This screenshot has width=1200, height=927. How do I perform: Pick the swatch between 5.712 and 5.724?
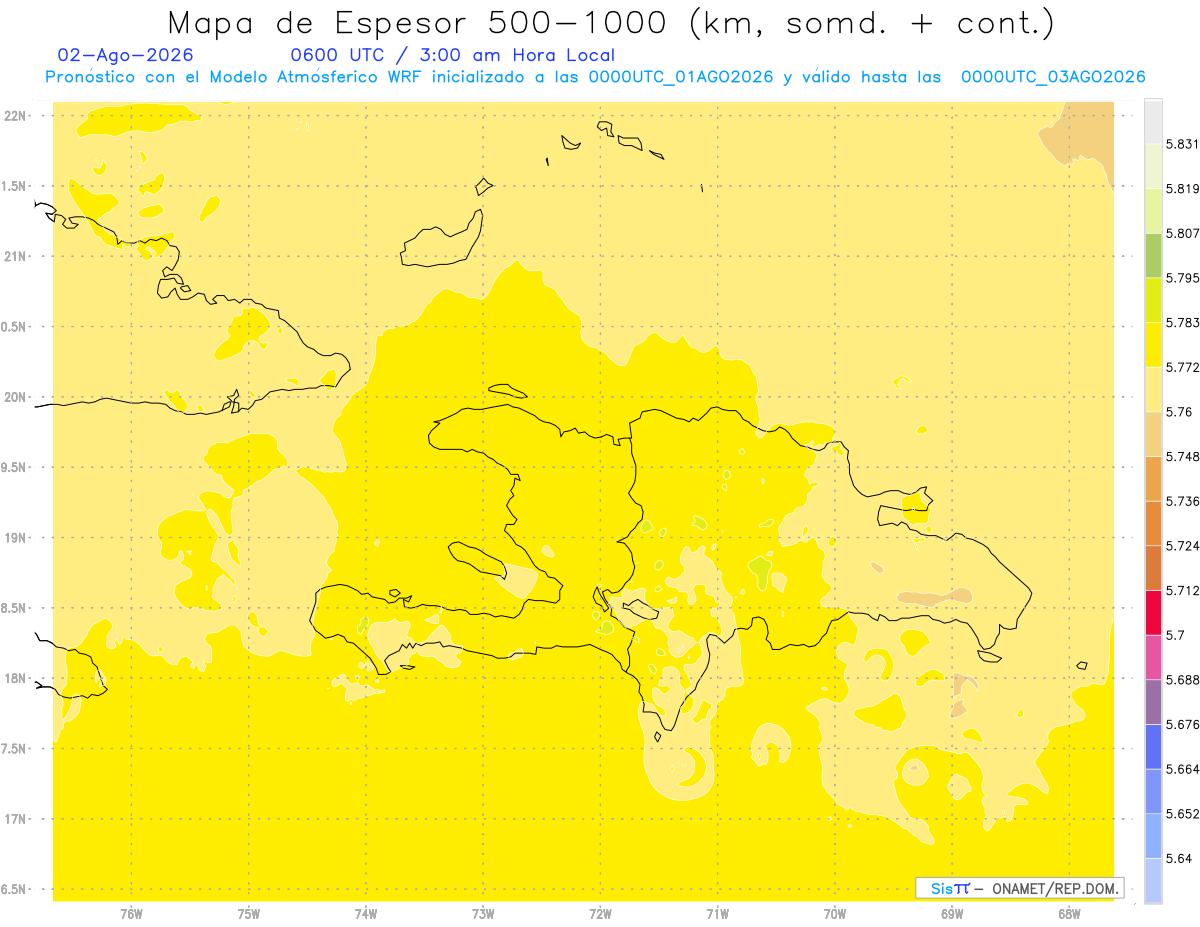coord(1153,568)
